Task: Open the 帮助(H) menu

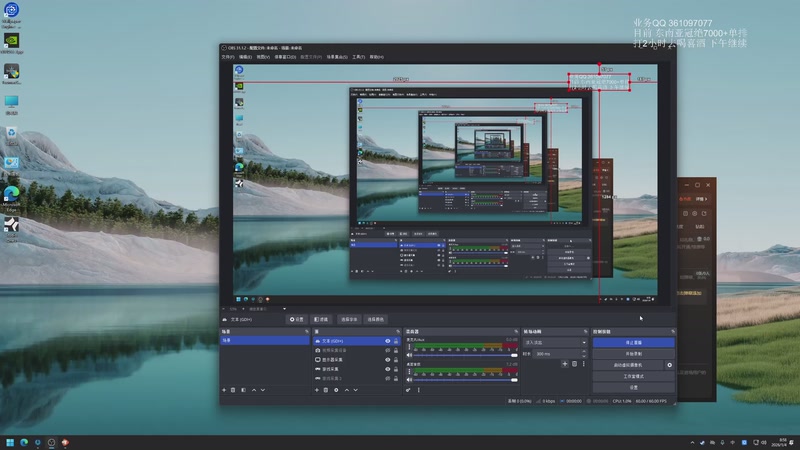Action: [377, 57]
